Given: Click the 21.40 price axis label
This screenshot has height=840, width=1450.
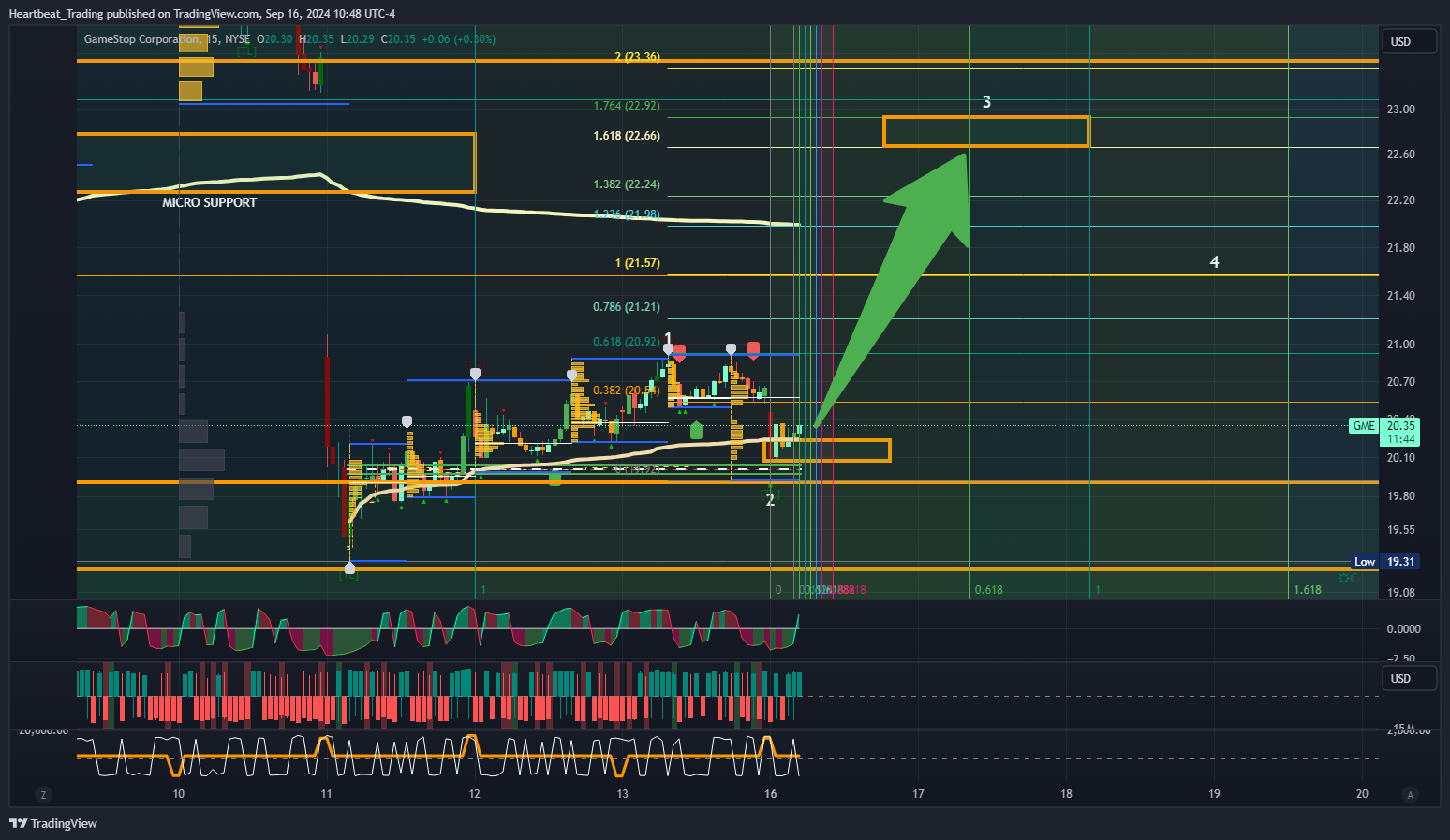Looking at the screenshot, I should (x=1400, y=296).
